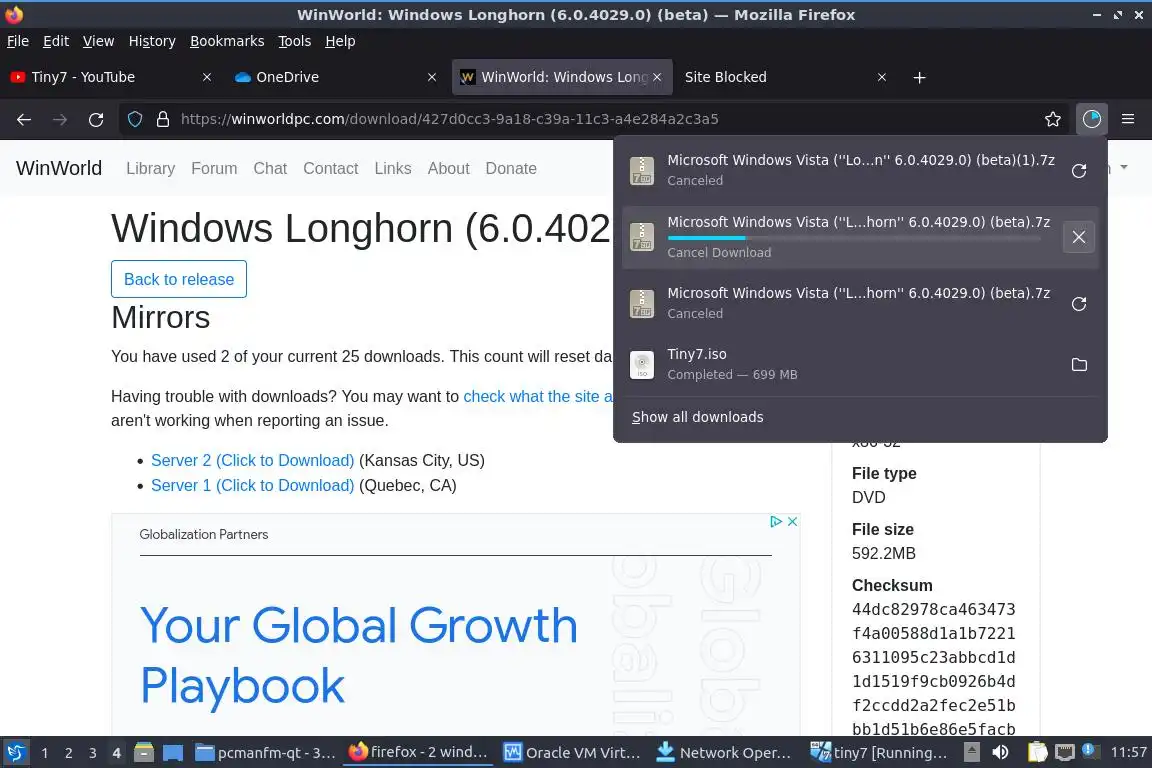
Task: Expand the page's right navbar dropdown caret
Action: pyautogui.click(x=1123, y=168)
